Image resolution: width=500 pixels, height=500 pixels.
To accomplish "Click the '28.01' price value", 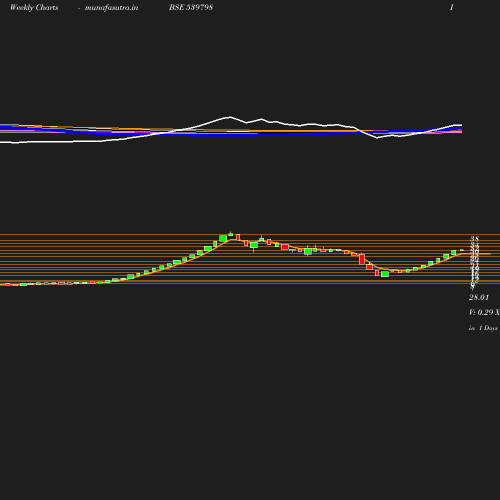I will click(479, 297).
